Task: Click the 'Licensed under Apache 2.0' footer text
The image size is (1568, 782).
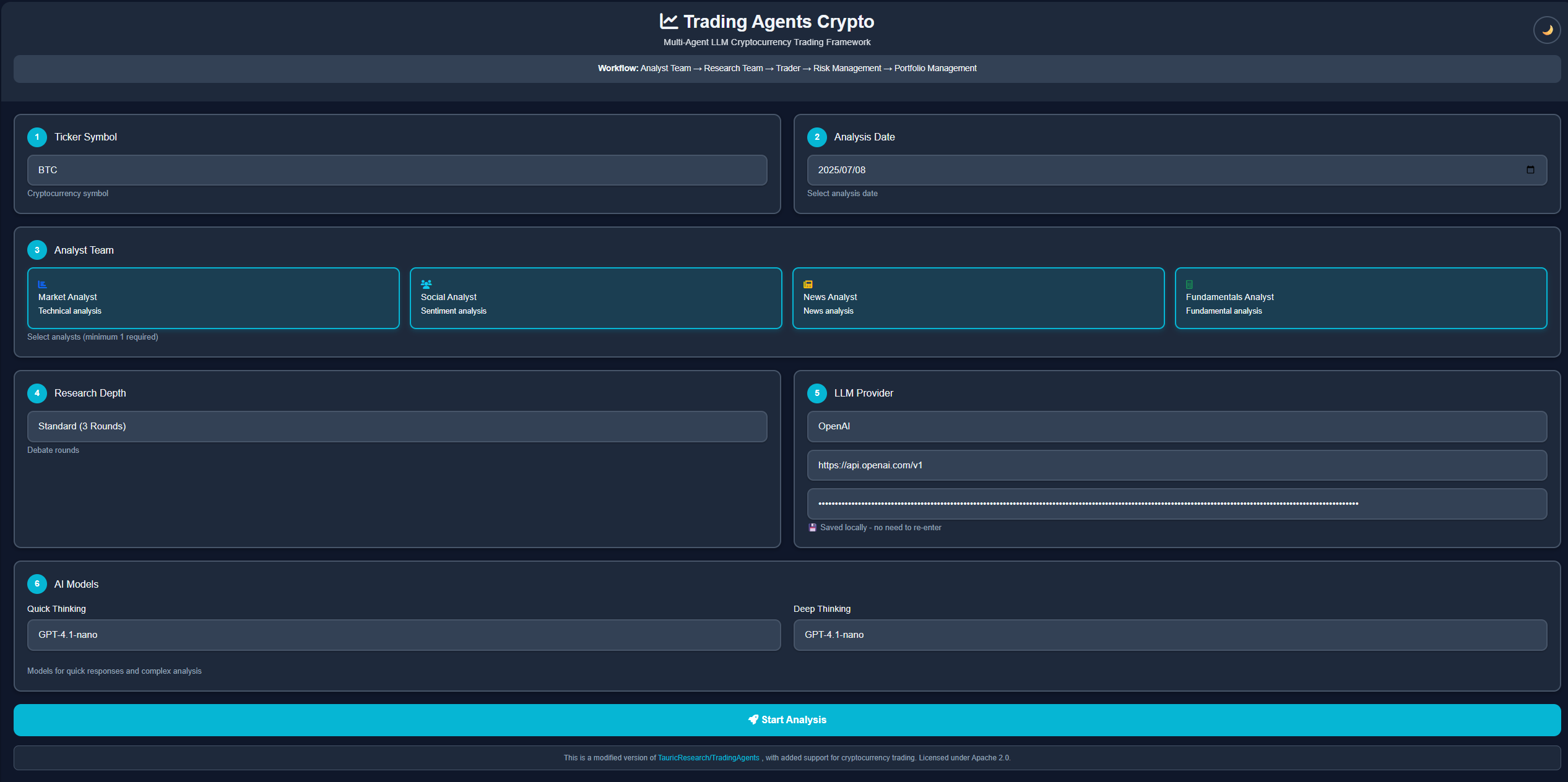Action: pos(964,758)
